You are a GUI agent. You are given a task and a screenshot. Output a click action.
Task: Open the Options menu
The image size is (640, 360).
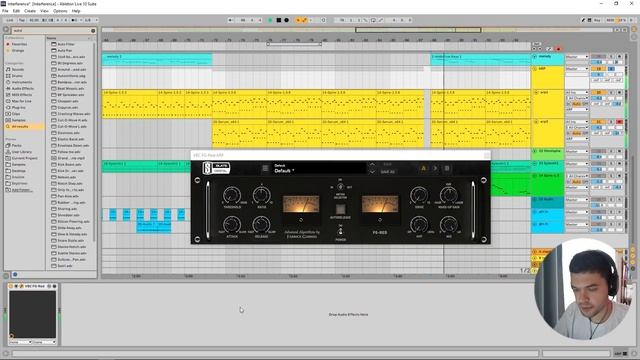click(60, 11)
